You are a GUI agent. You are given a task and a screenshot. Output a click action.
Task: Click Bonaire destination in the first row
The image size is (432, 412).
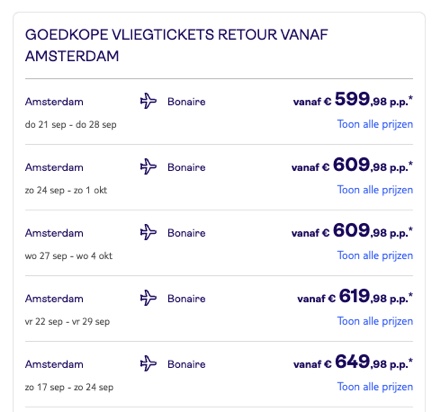(186, 102)
